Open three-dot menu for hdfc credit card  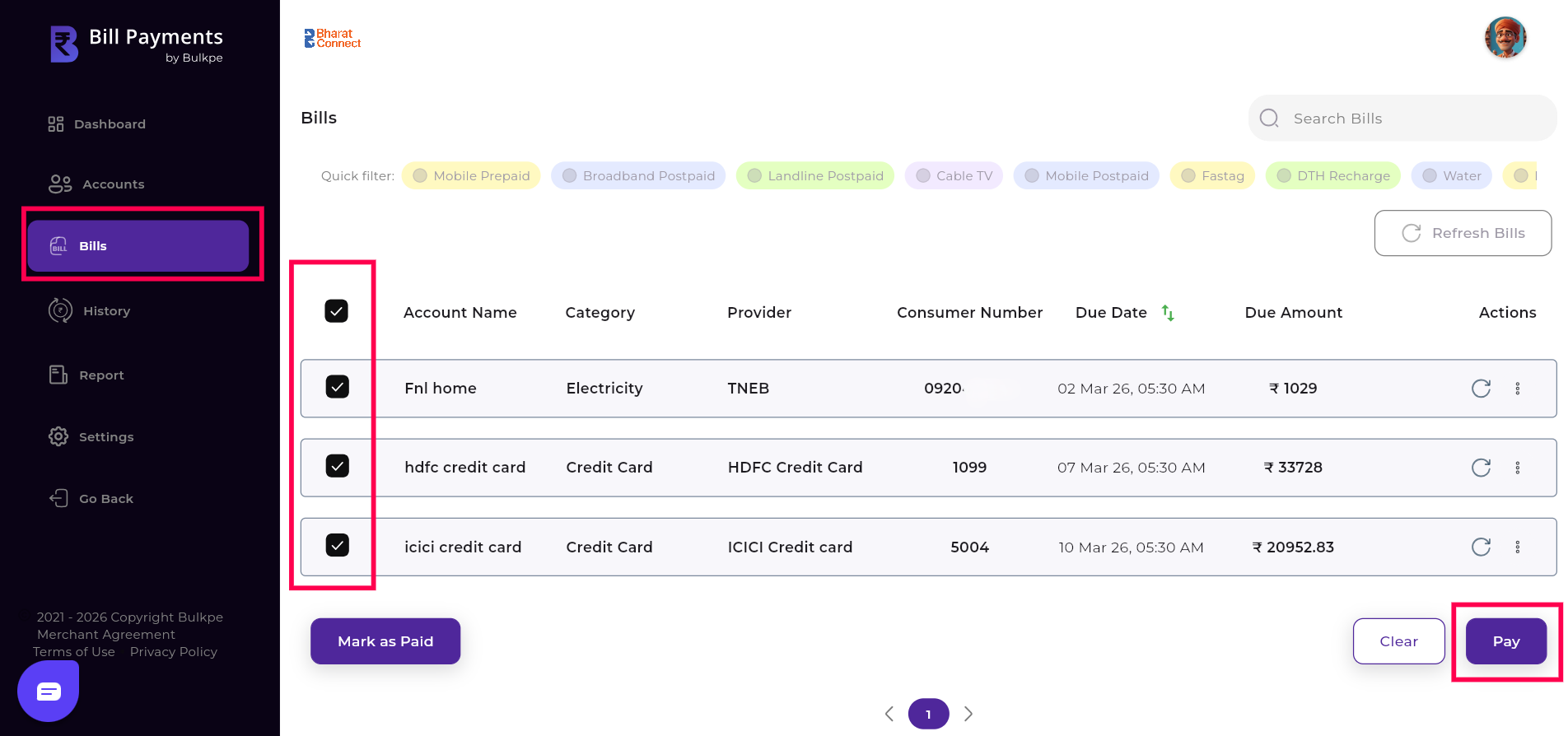click(1517, 468)
